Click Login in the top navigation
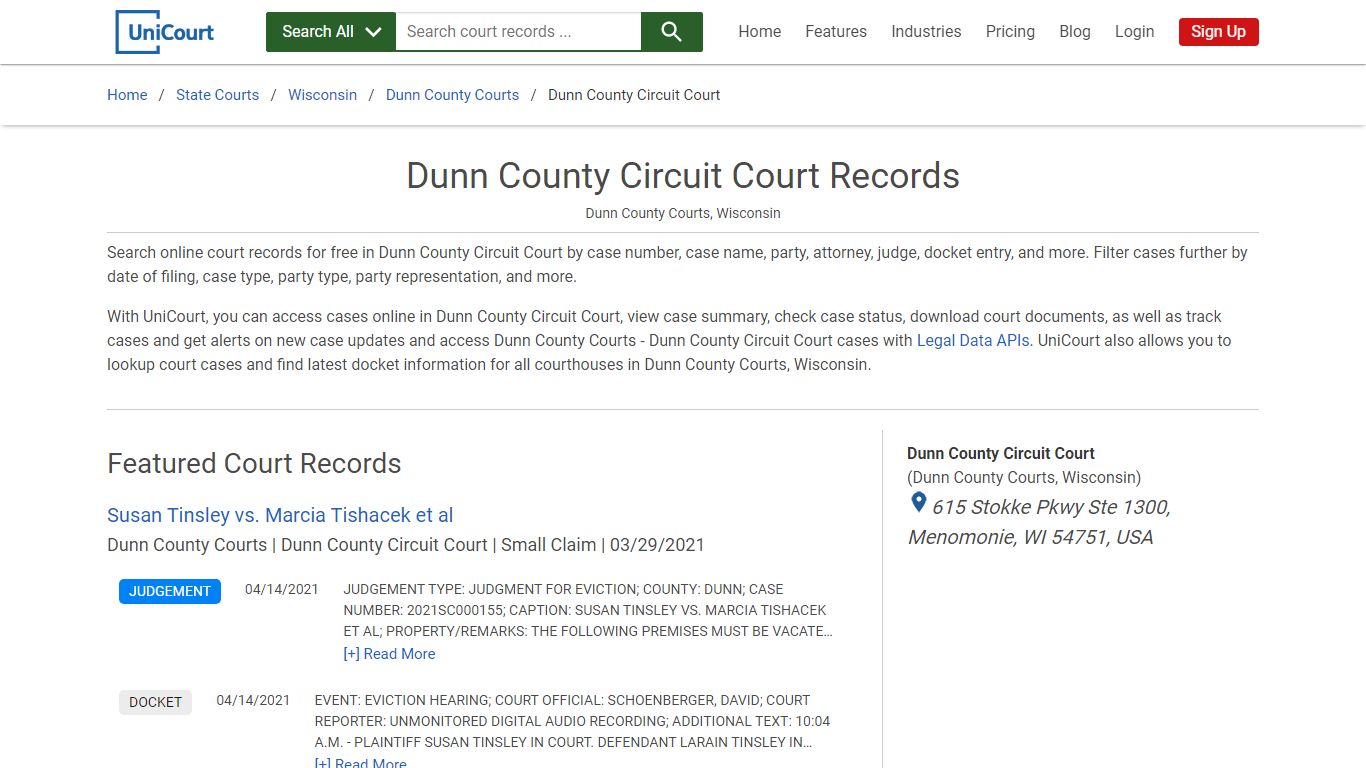 coord(1134,32)
